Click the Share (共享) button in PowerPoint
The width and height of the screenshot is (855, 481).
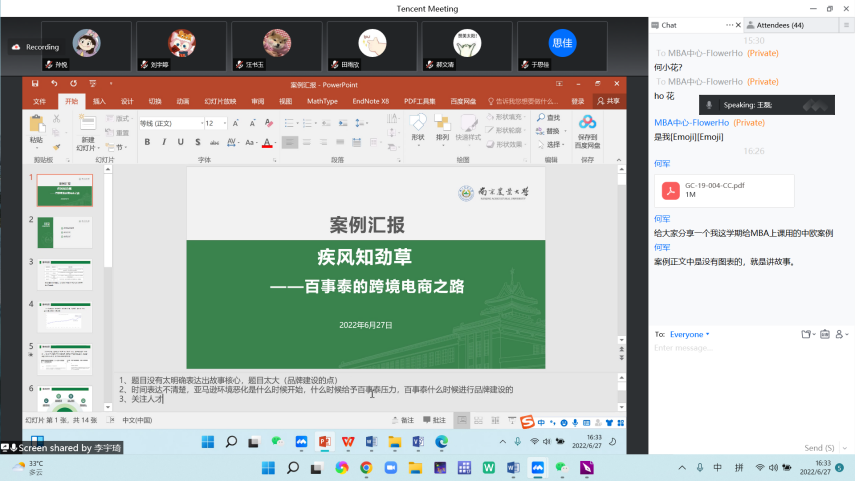[x=607, y=101]
